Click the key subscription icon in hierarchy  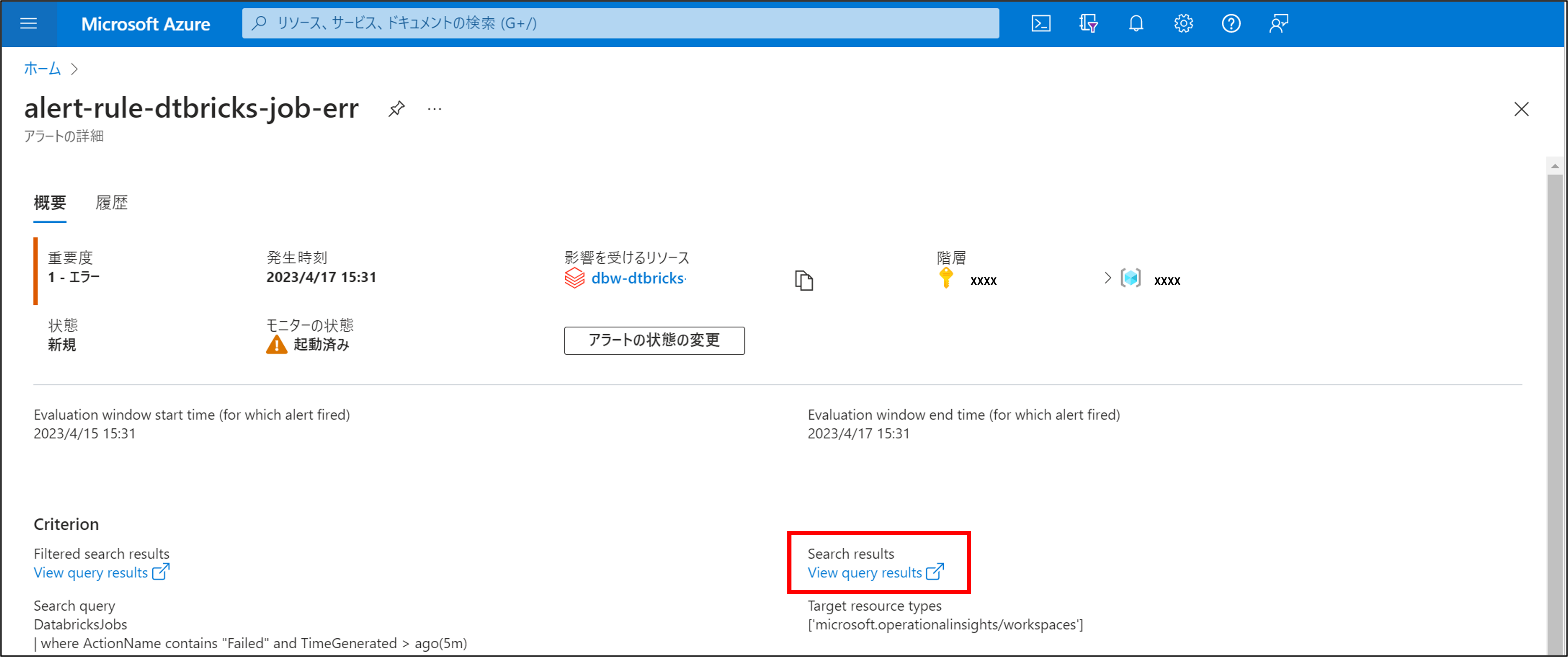click(946, 278)
